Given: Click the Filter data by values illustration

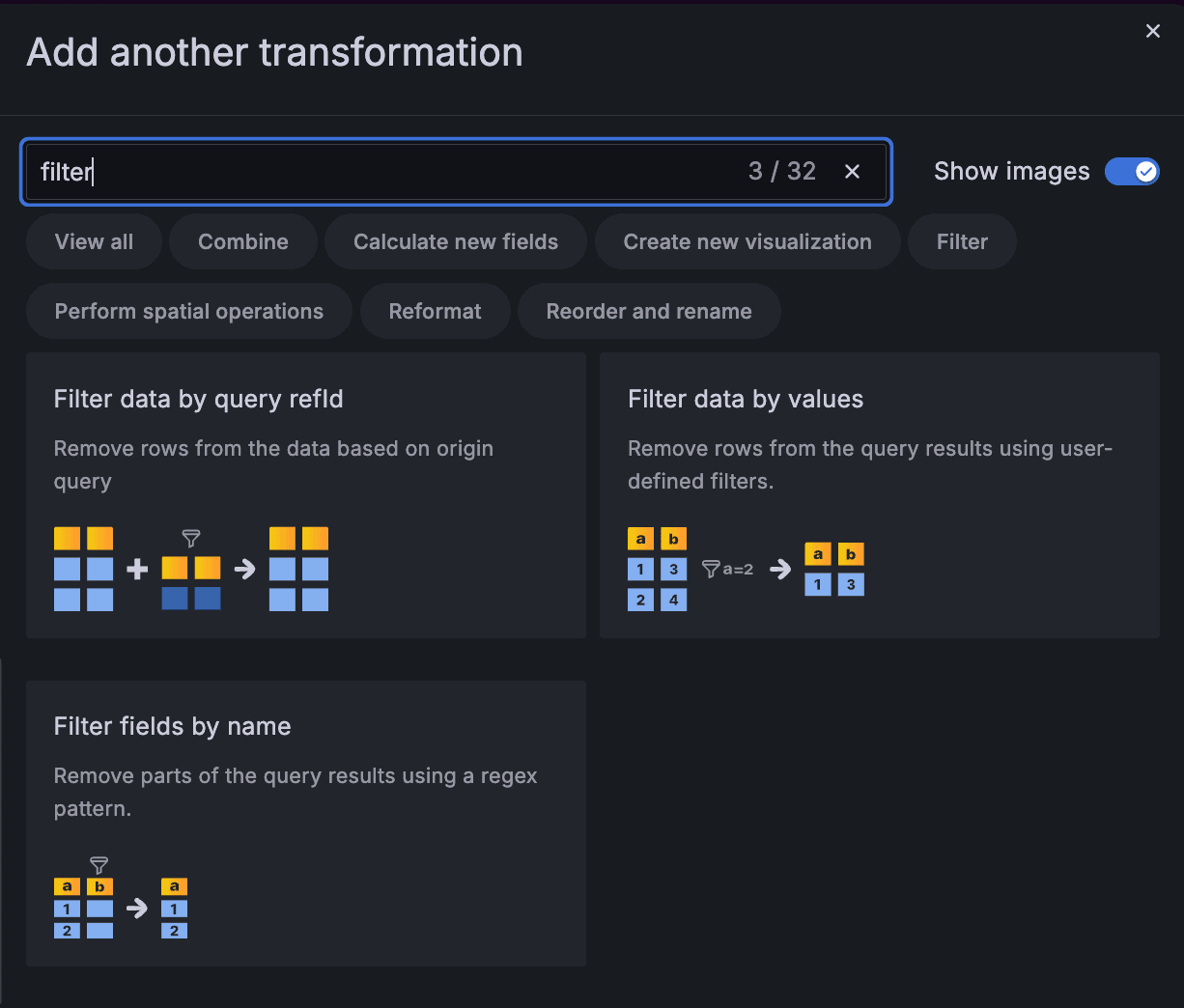Looking at the screenshot, I should click(x=747, y=569).
